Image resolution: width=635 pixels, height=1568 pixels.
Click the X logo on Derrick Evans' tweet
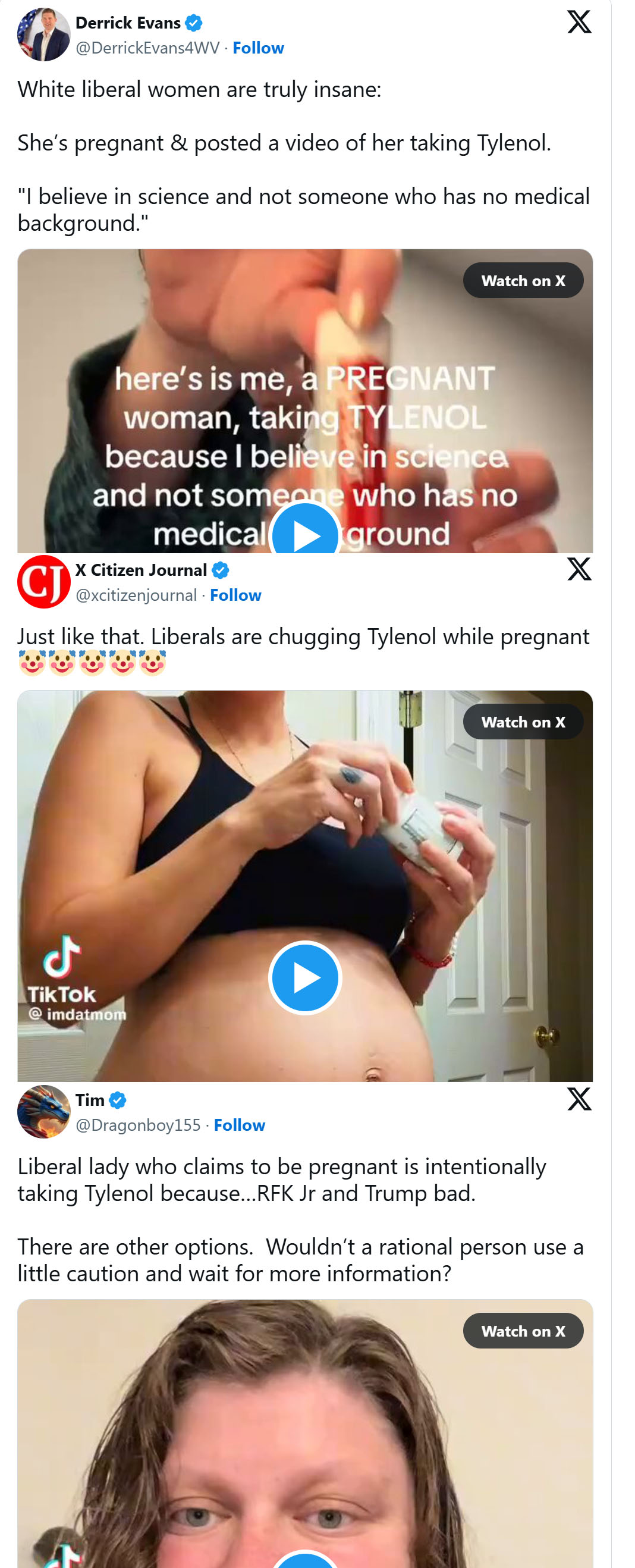pos(579,22)
